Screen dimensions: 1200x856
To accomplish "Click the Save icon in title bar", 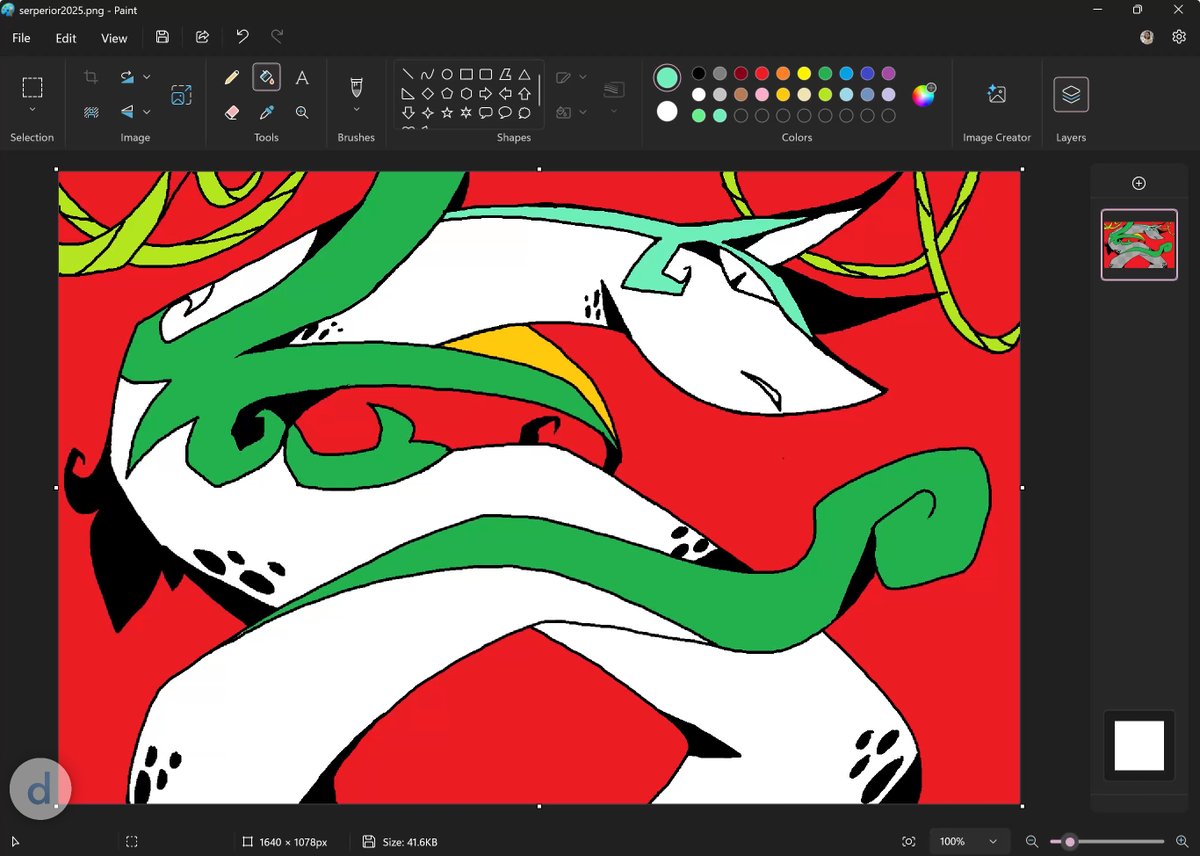I will tap(162, 37).
